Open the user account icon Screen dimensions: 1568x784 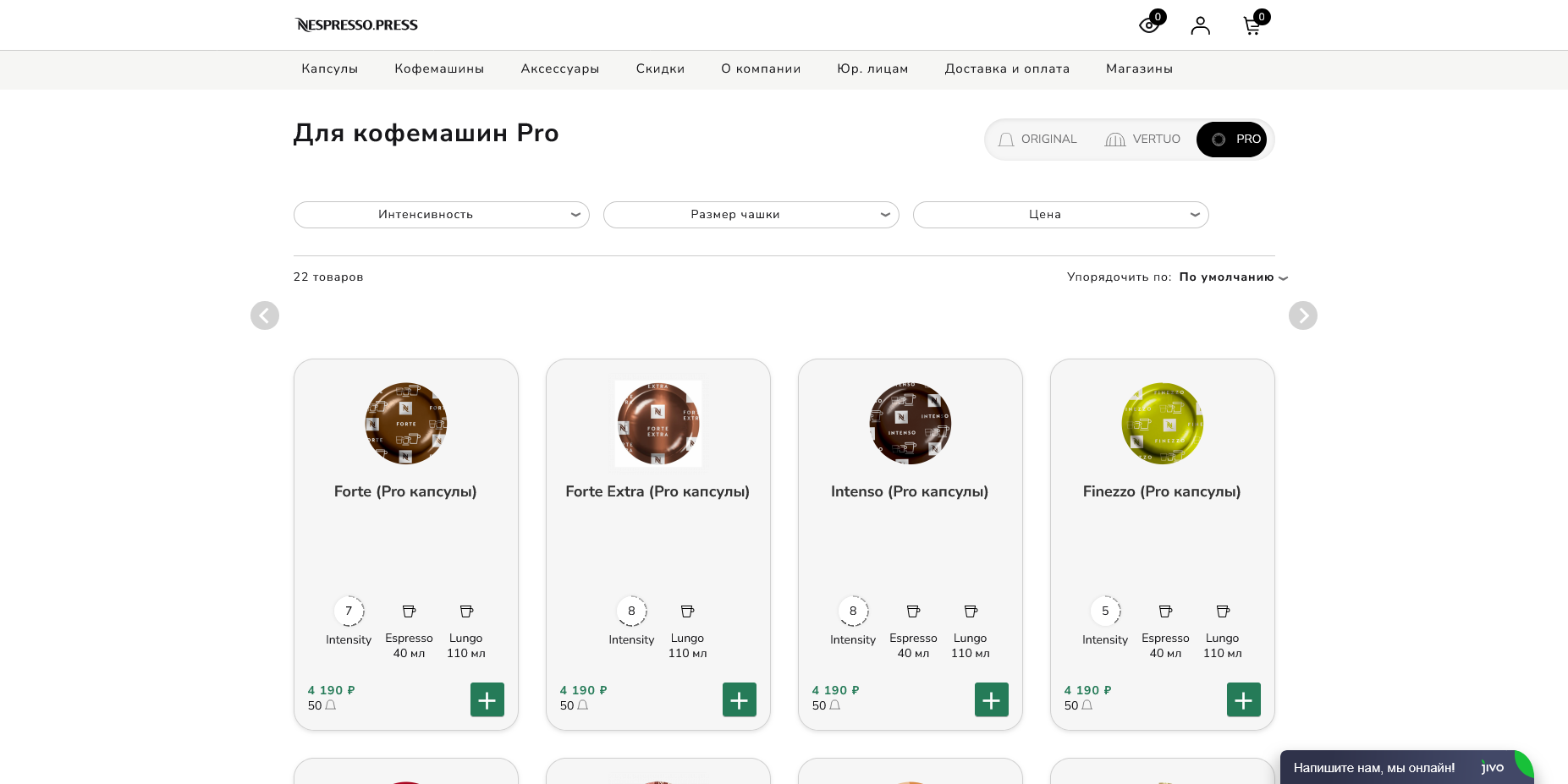[x=1200, y=25]
